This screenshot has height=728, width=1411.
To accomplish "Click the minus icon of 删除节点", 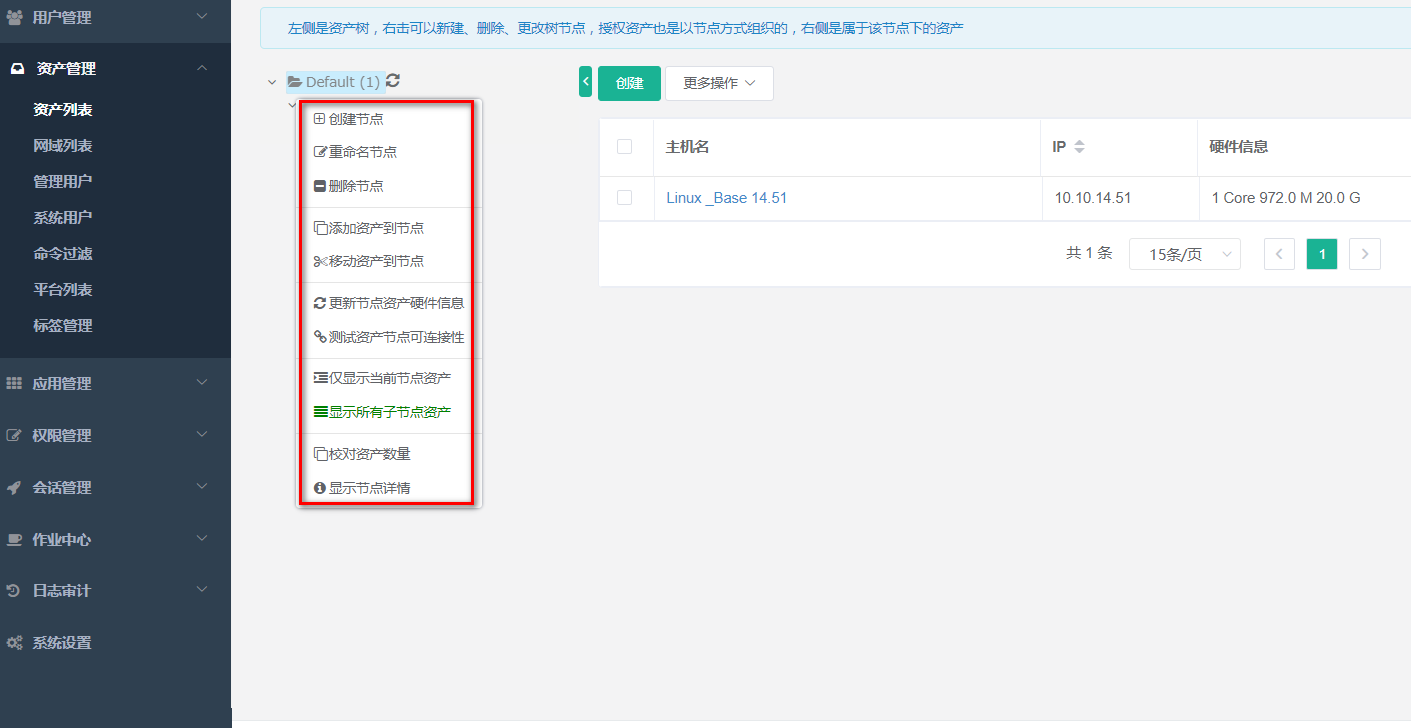I will [320, 186].
